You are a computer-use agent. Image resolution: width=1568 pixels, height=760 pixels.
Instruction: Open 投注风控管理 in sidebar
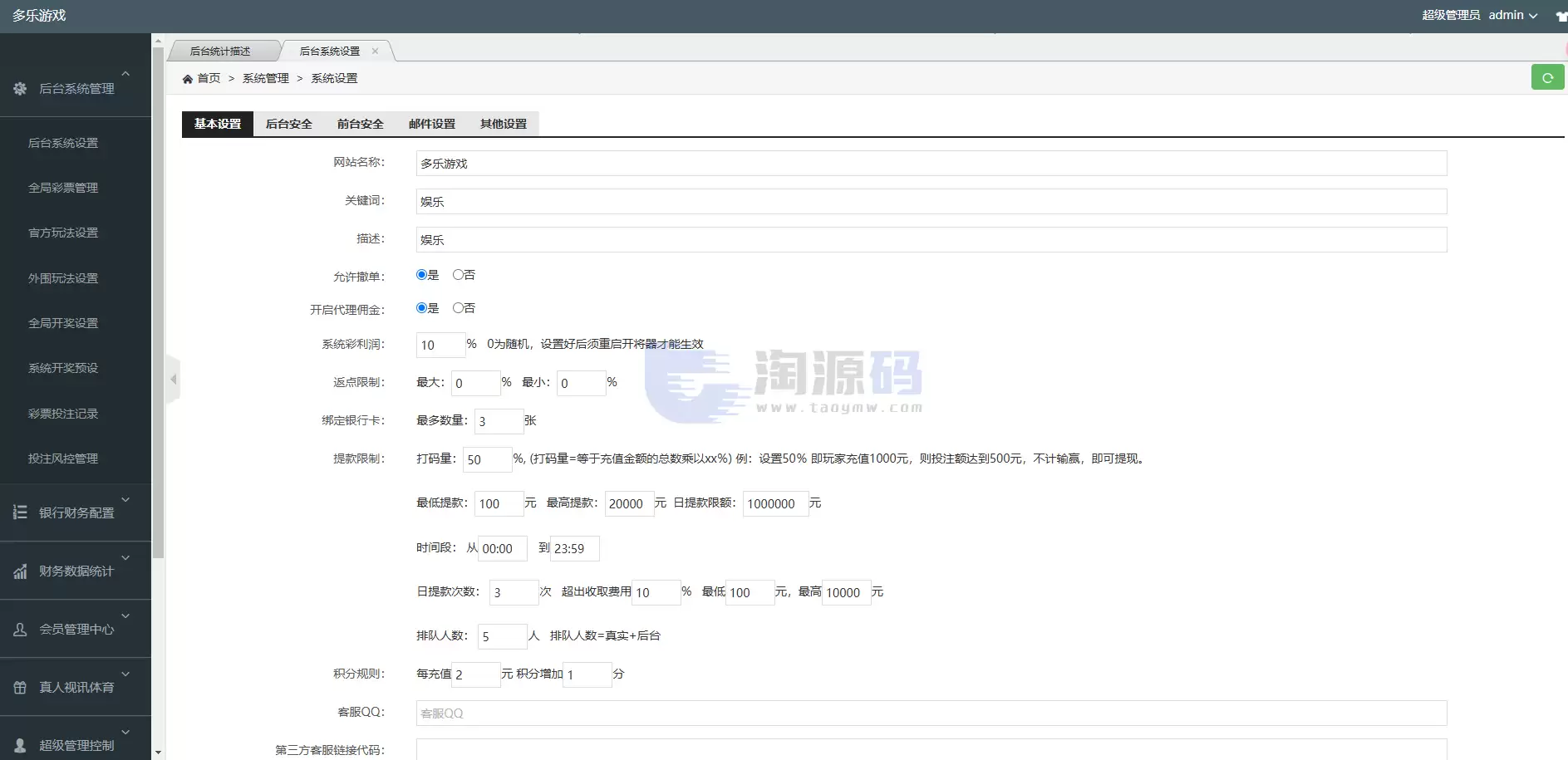coord(63,458)
